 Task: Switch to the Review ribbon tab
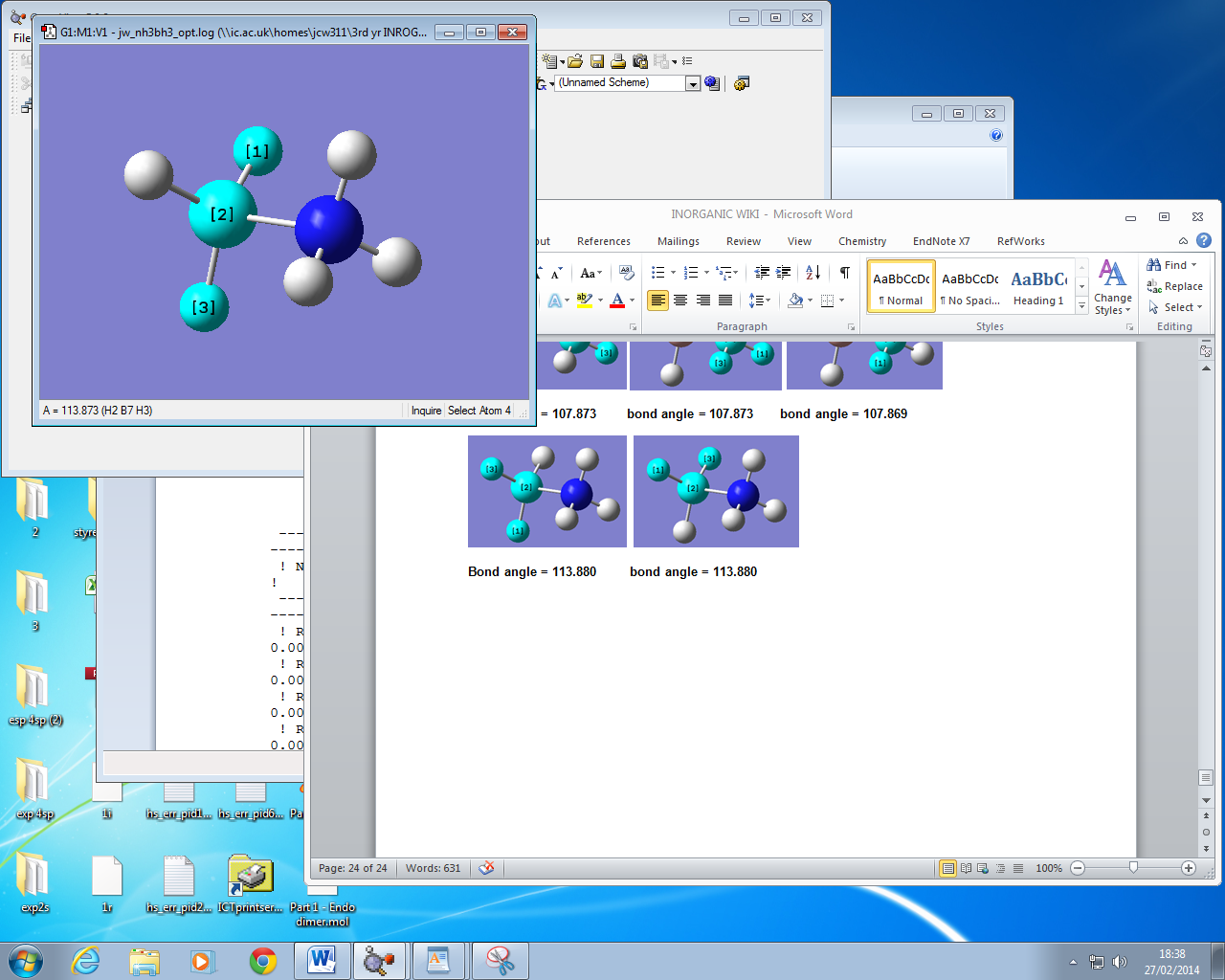(744, 241)
